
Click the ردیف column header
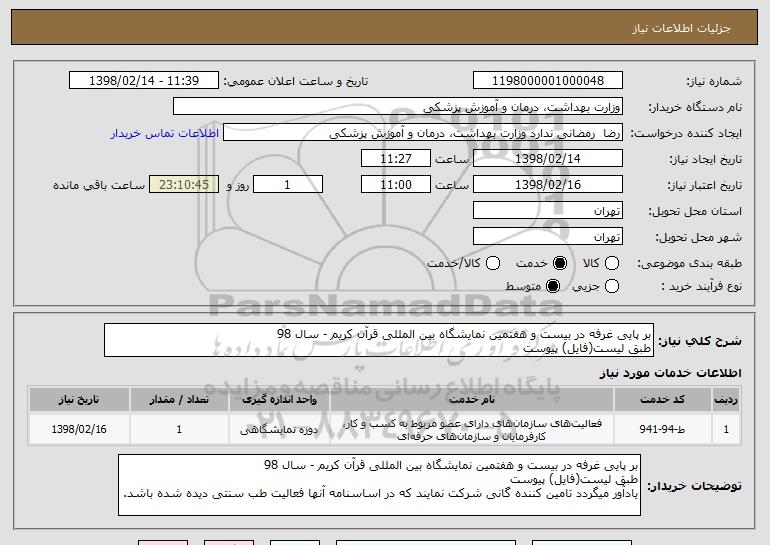(x=726, y=400)
